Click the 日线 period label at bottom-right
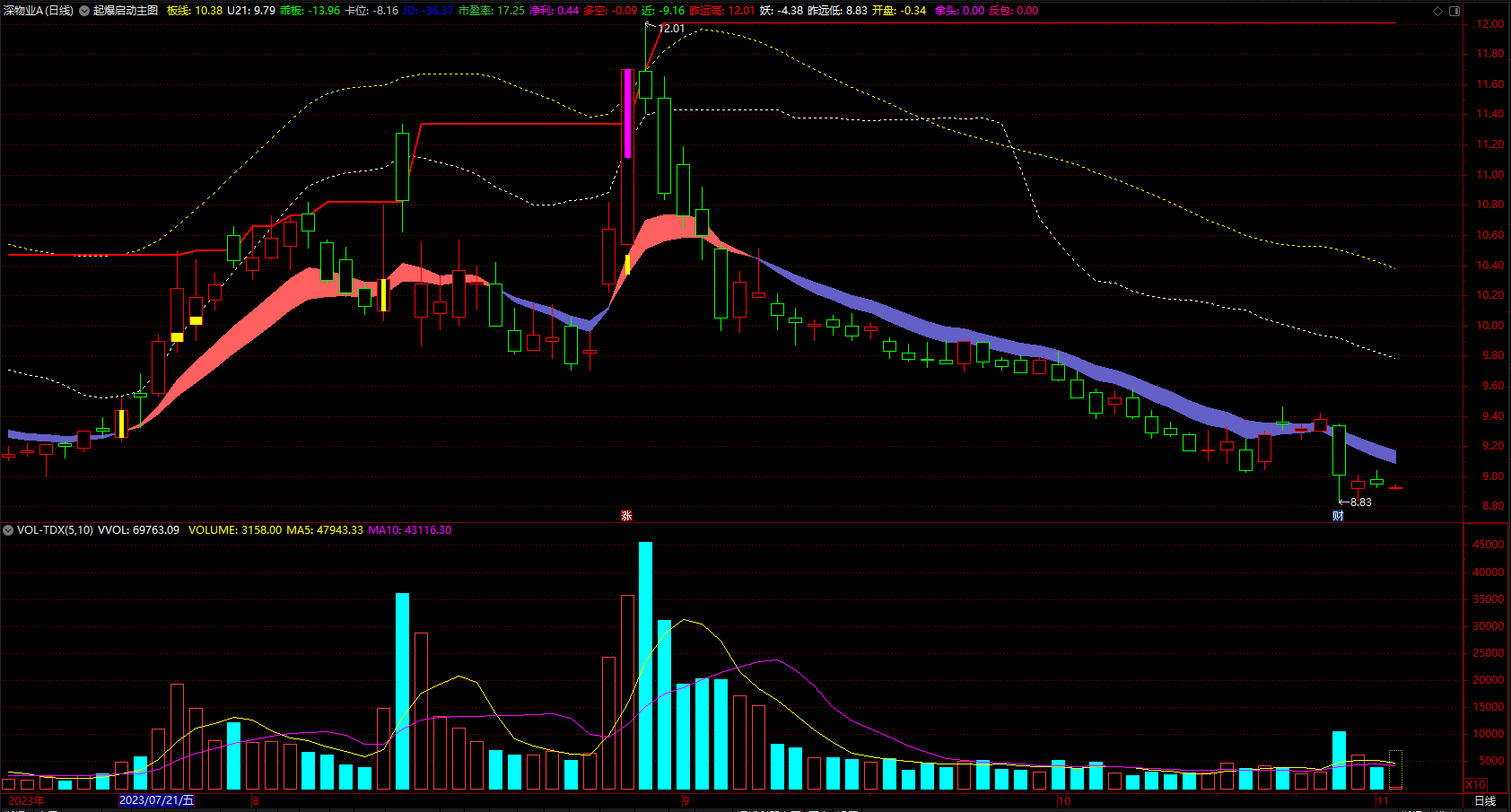Image resolution: width=1511 pixels, height=812 pixels. (1485, 800)
